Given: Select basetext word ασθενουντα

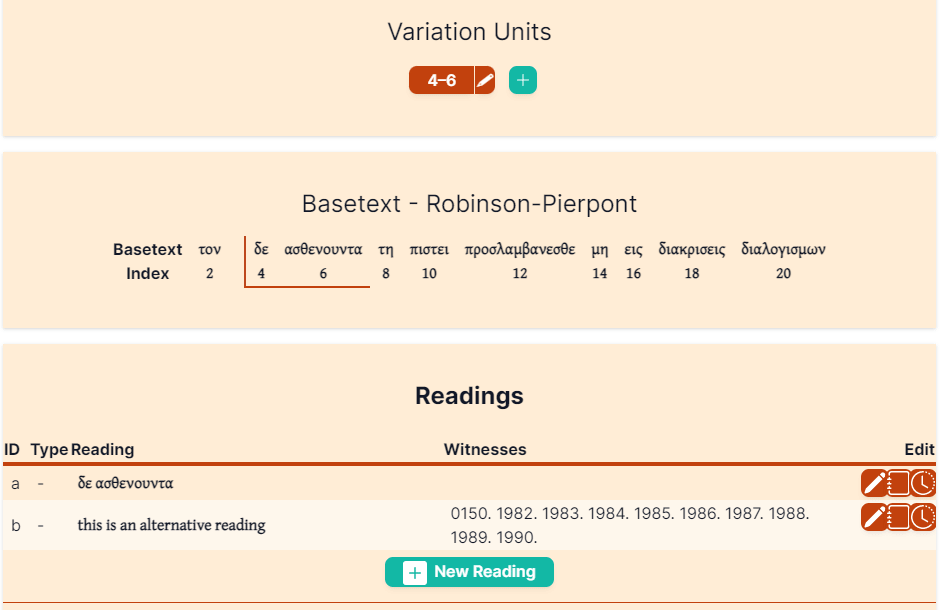Looking at the screenshot, I should tap(323, 249).
